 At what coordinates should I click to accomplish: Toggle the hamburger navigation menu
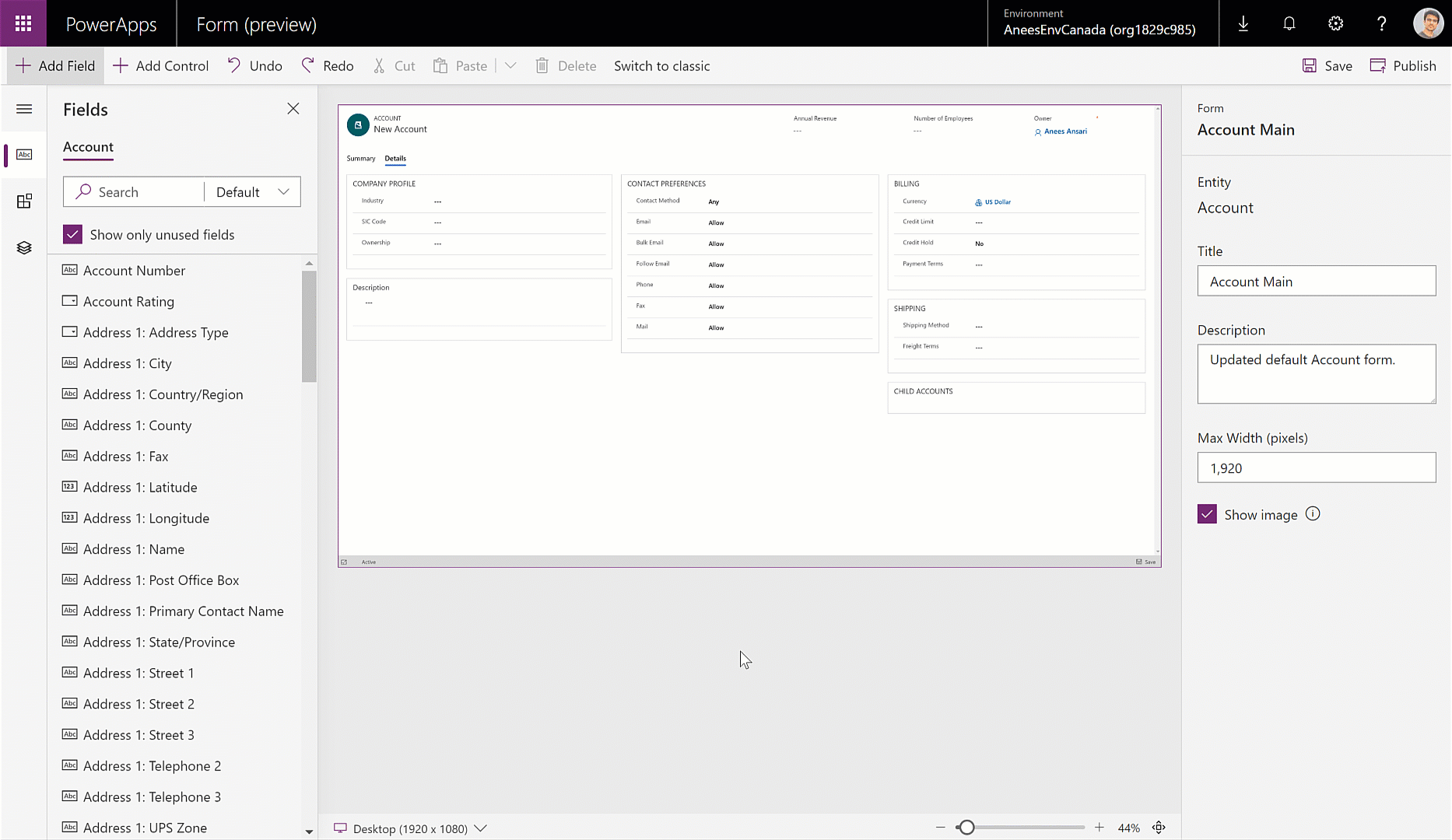coord(24,109)
